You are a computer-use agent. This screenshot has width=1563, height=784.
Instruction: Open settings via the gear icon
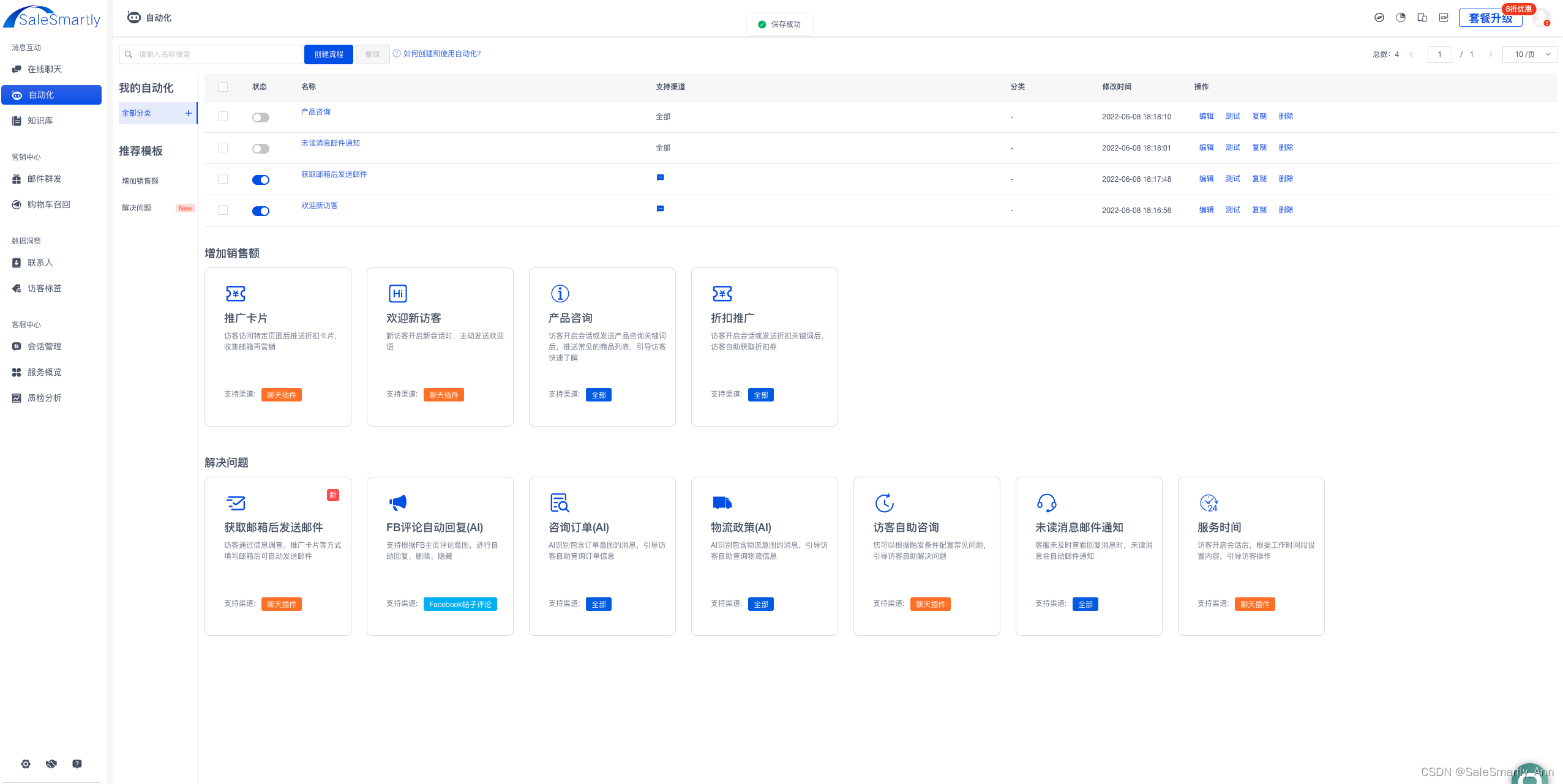[x=26, y=764]
